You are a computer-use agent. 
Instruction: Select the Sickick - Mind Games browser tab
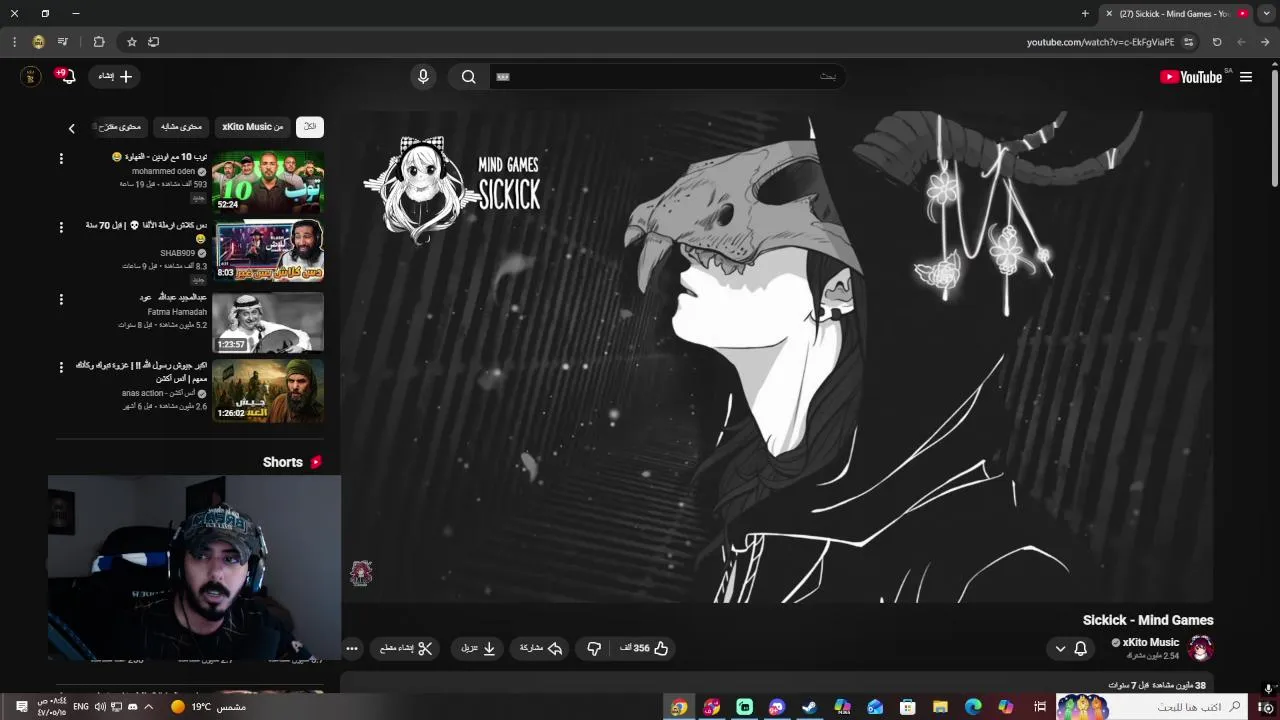(x=1175, y=14)
